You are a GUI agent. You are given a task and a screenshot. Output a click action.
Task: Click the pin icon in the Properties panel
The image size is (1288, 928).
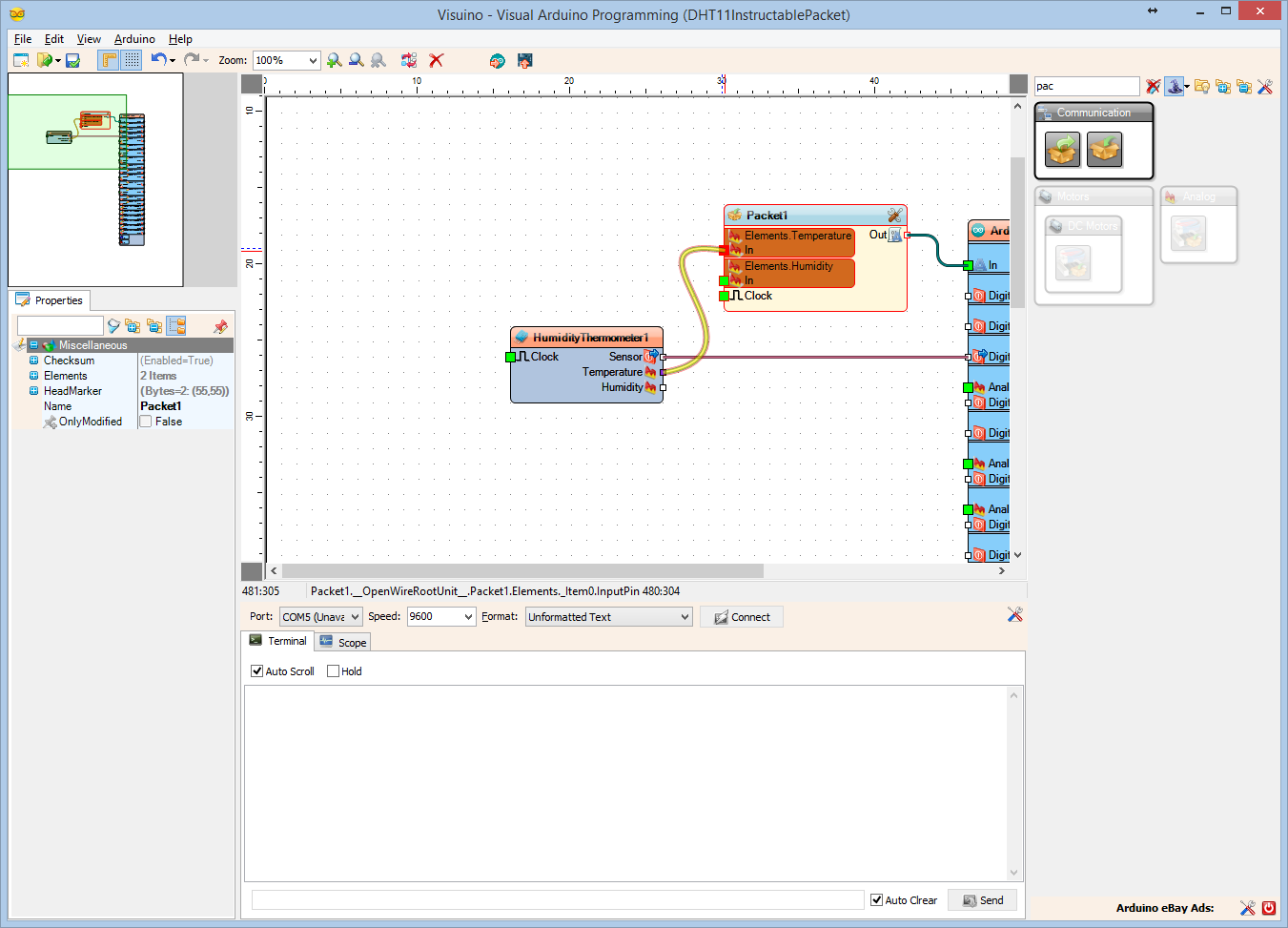point(220,325)
